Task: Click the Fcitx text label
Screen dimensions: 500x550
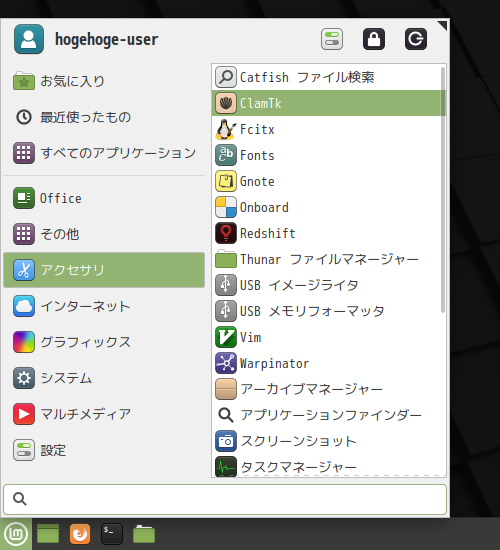Action: [257, 129]
